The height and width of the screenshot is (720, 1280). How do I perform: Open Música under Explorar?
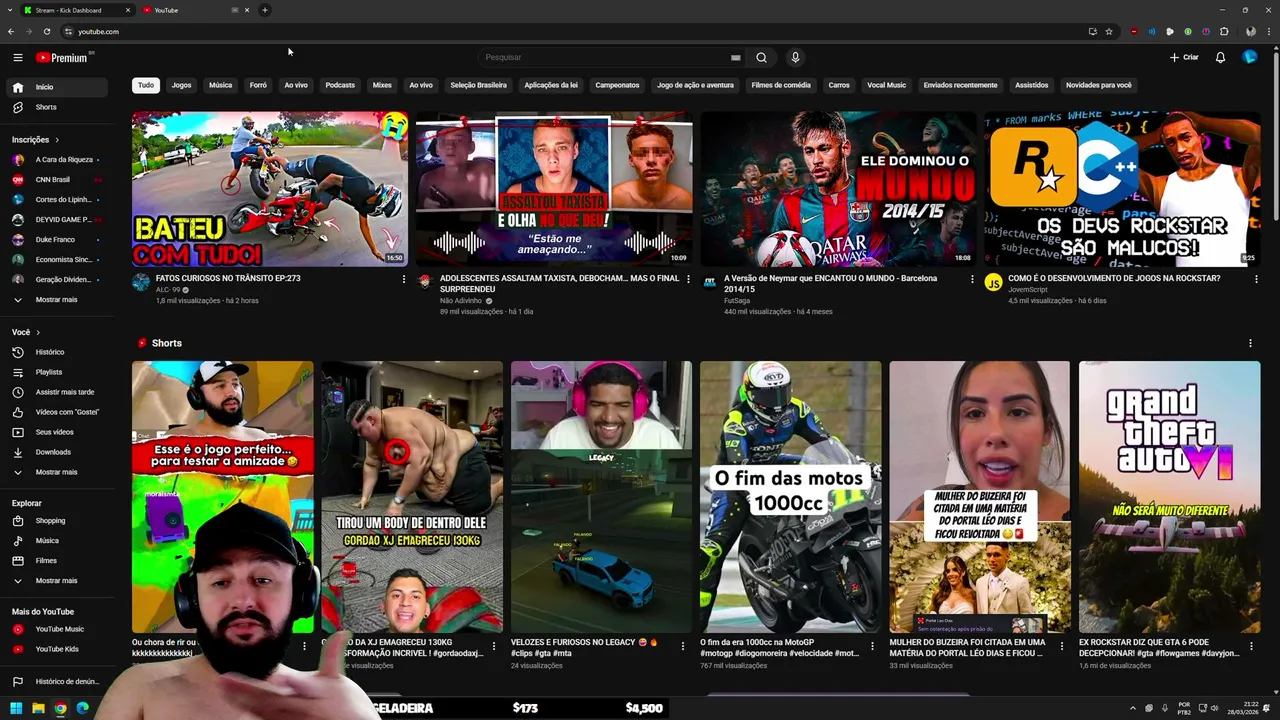[x=58, y=541]
